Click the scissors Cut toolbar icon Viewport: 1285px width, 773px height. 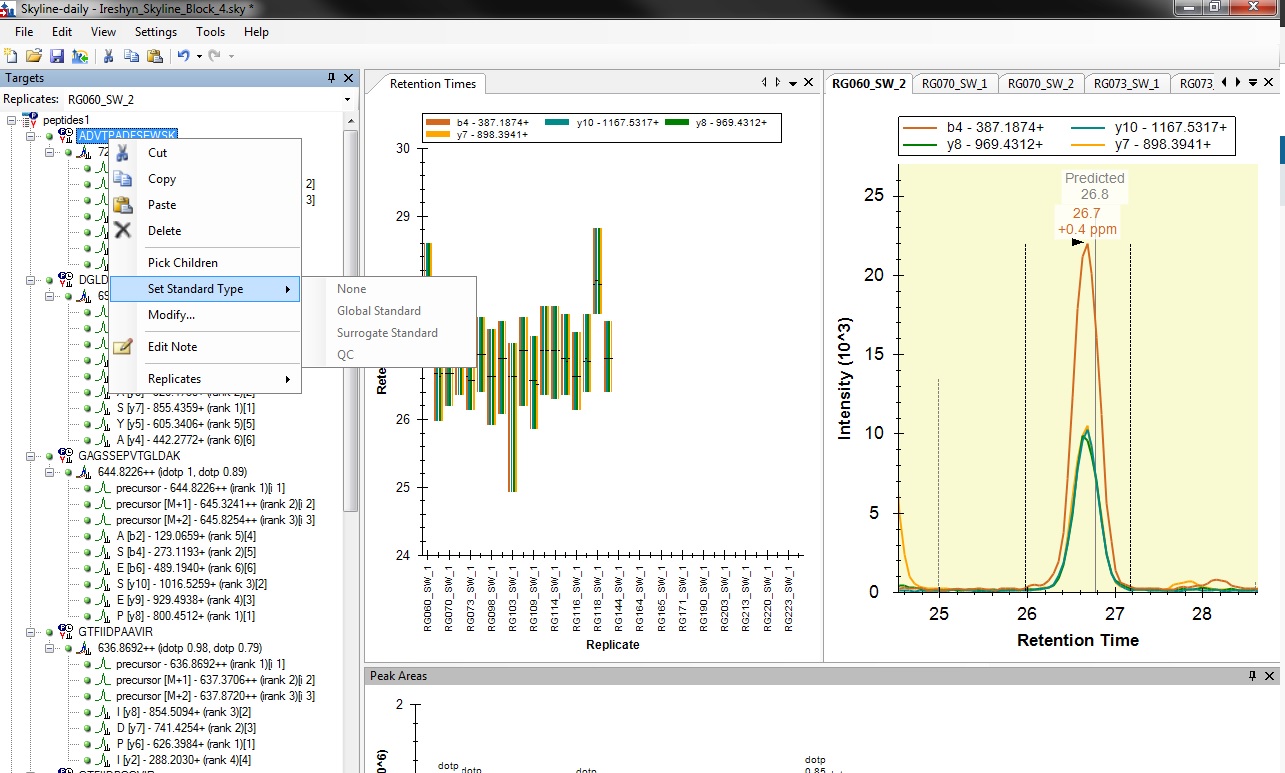point(109,56)
